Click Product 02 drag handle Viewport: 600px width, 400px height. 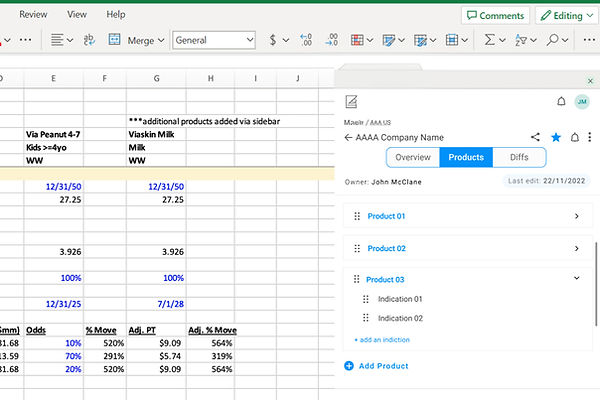point(357,248)
